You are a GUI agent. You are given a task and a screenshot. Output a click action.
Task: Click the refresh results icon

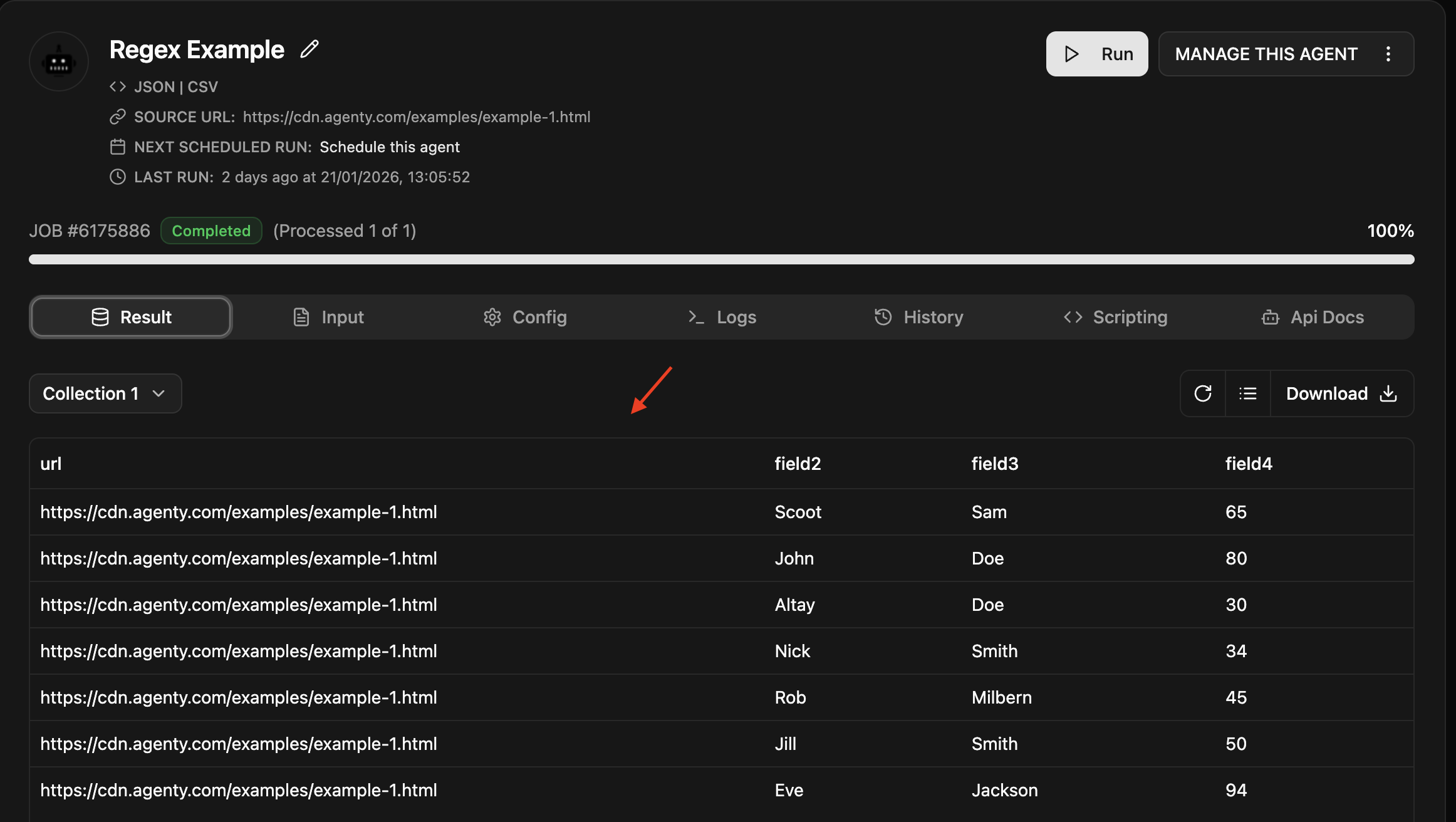[1202, 393]
